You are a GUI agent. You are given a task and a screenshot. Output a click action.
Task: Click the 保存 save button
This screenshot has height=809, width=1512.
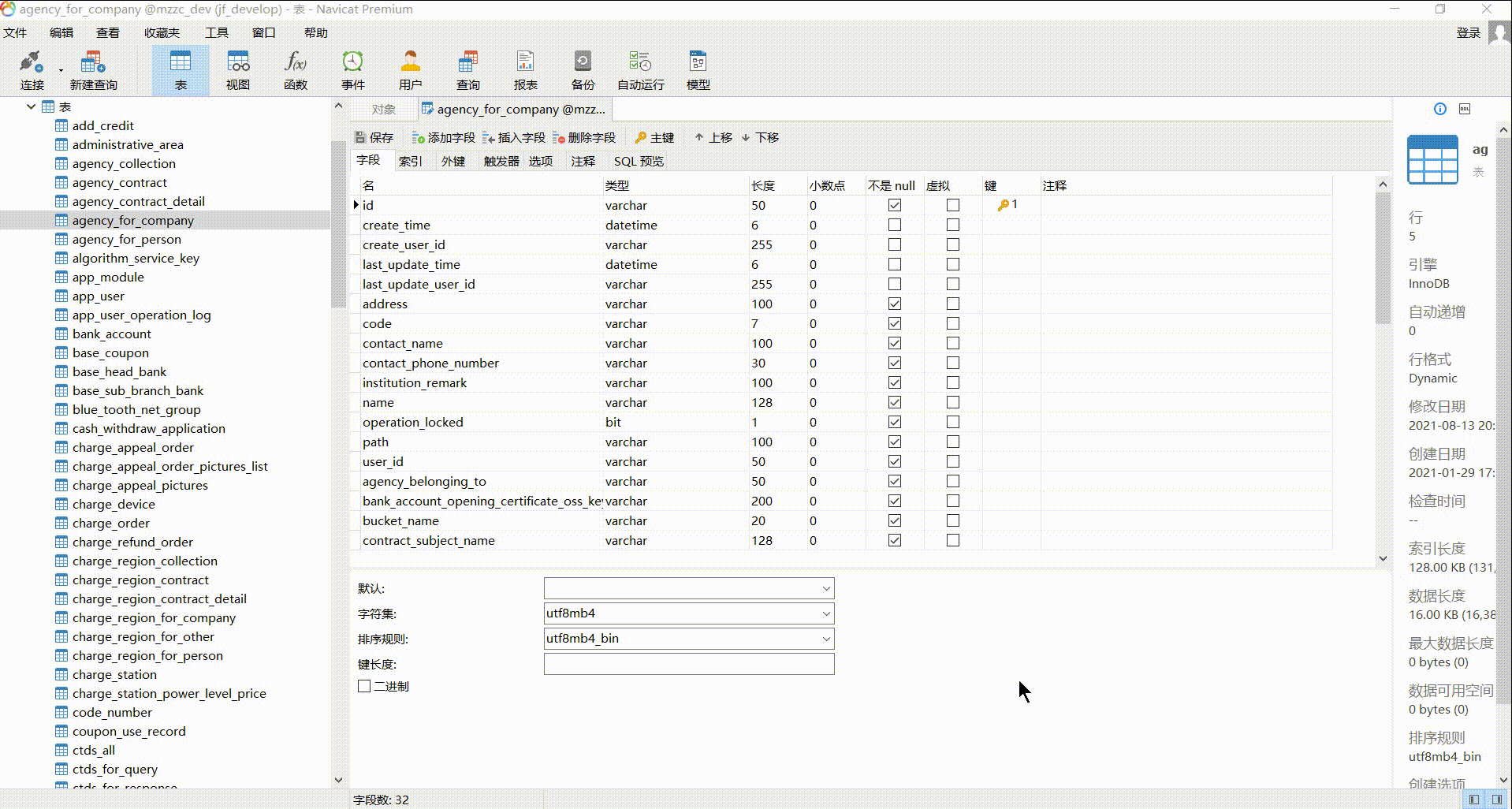(374, 137)
